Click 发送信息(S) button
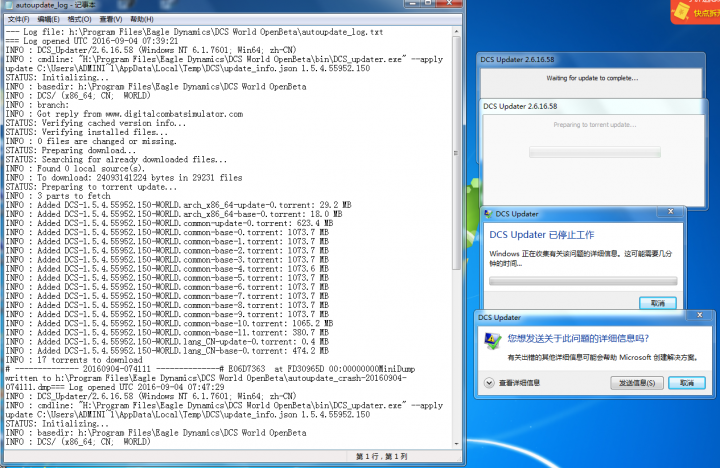Viewport: 720px width, 468px height. click(636, 383)
